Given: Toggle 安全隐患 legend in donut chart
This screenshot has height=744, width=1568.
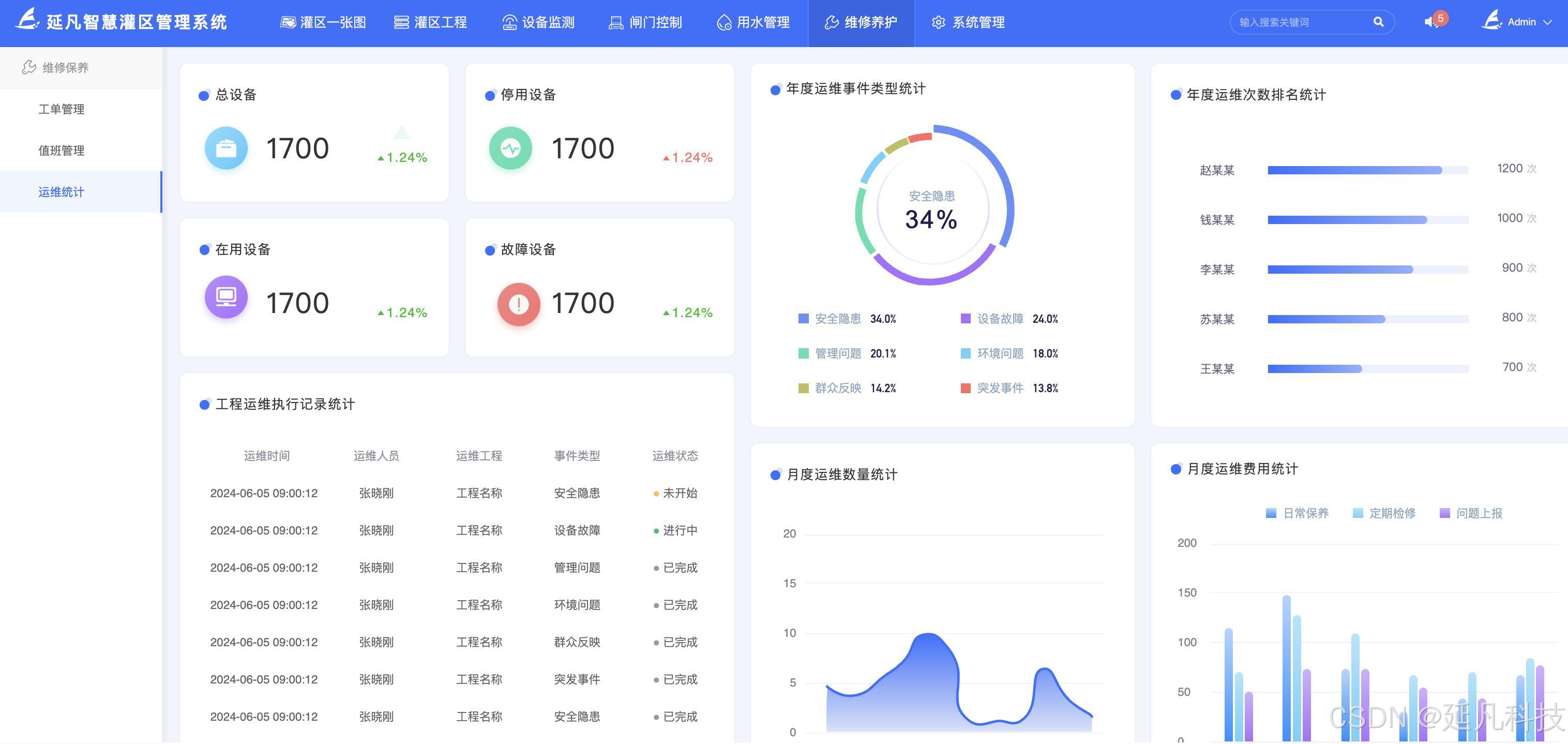Looking at the screenshot, I should coord(847,318).
